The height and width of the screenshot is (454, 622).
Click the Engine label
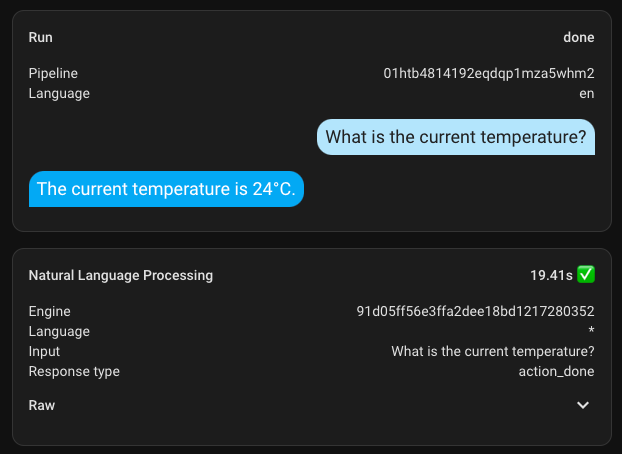point(50,311)
